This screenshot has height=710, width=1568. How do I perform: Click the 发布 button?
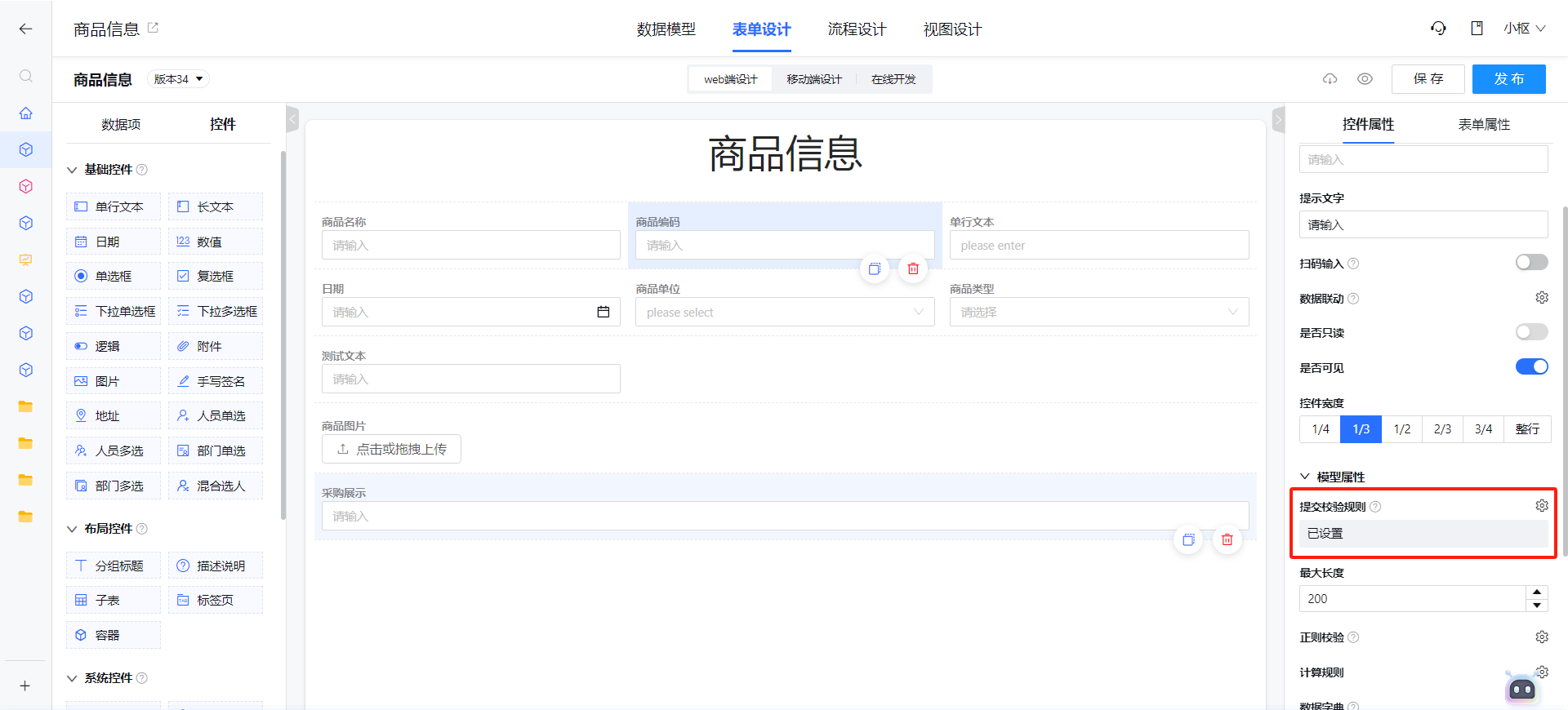point(1509,79)
